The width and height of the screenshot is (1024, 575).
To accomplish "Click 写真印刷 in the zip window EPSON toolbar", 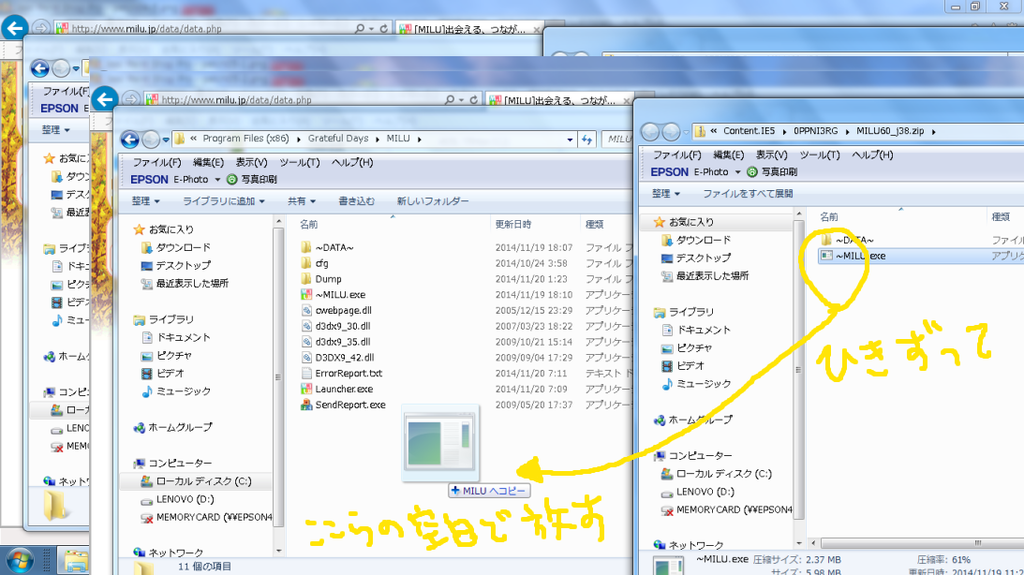I will (x=773, y=172).
